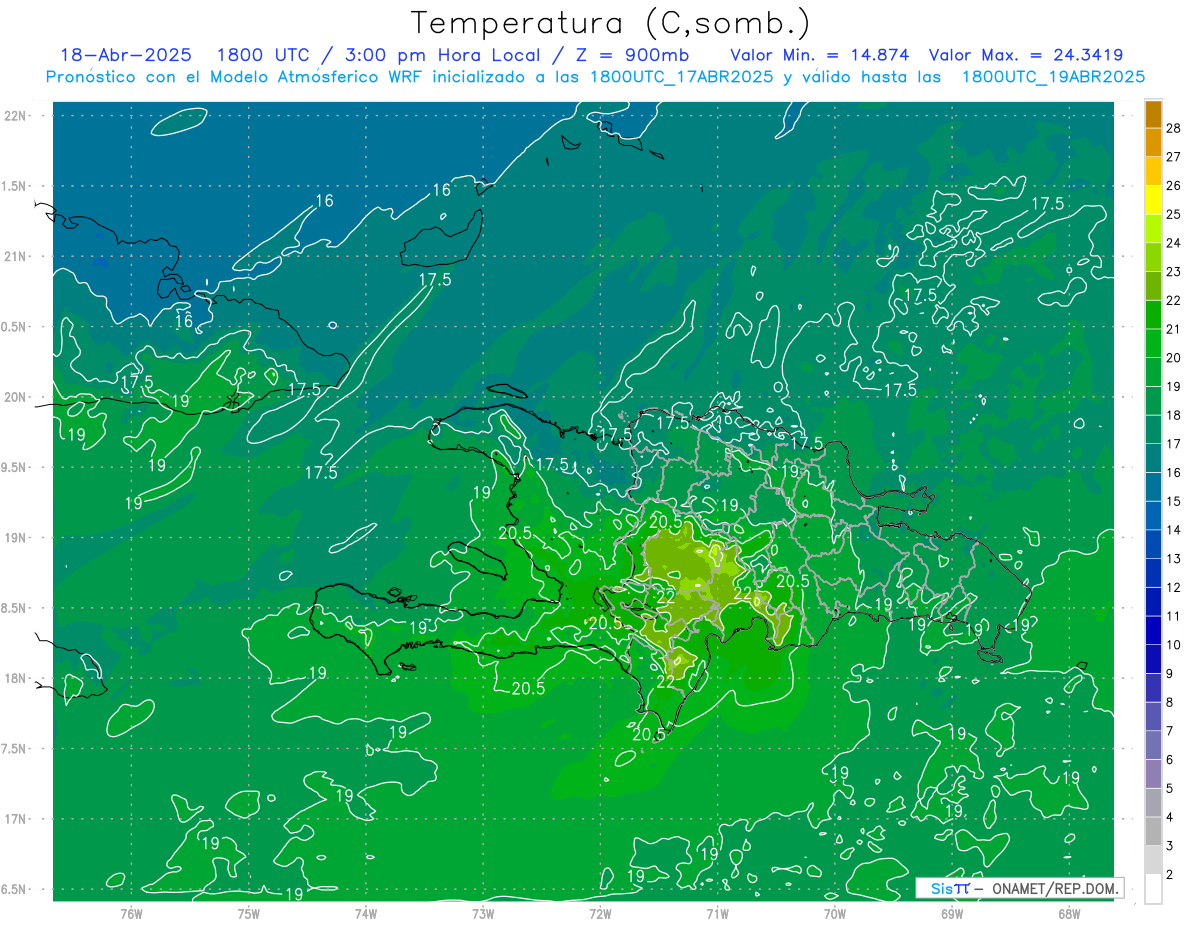
Task: Click the 'Pronóstico con el Modelo Atmosférico WRF' line
Action: (595, 76)
